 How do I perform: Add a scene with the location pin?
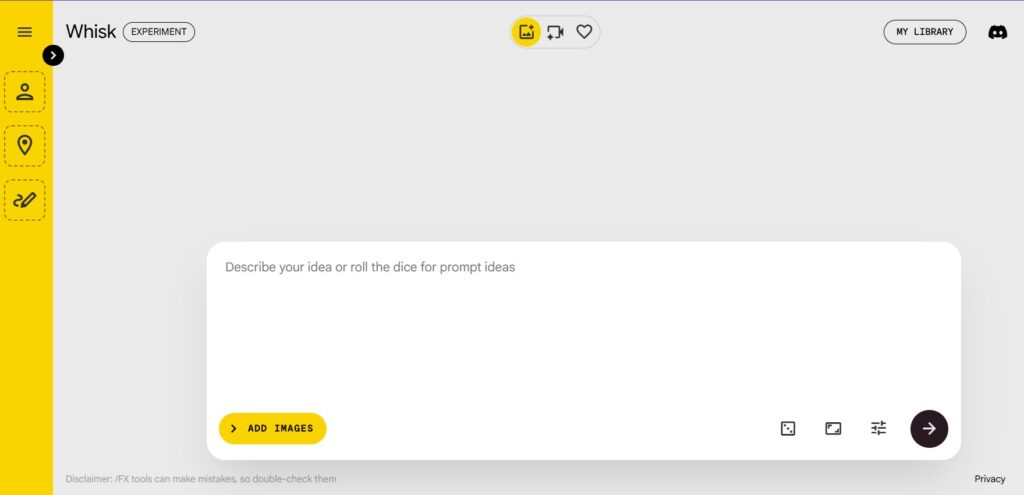pyautogui.click(x=25, y=145)
